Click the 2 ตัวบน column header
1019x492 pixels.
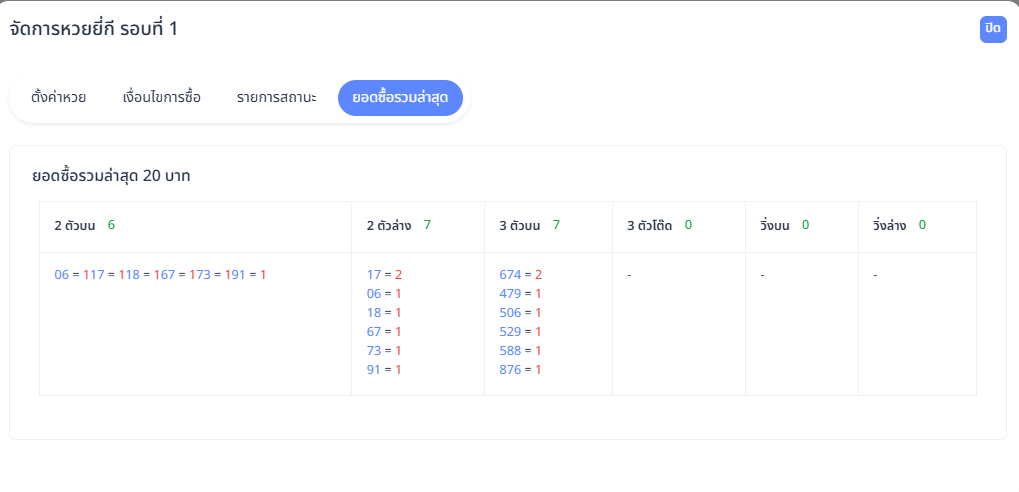pyautogui.click(x=75, y=226)
